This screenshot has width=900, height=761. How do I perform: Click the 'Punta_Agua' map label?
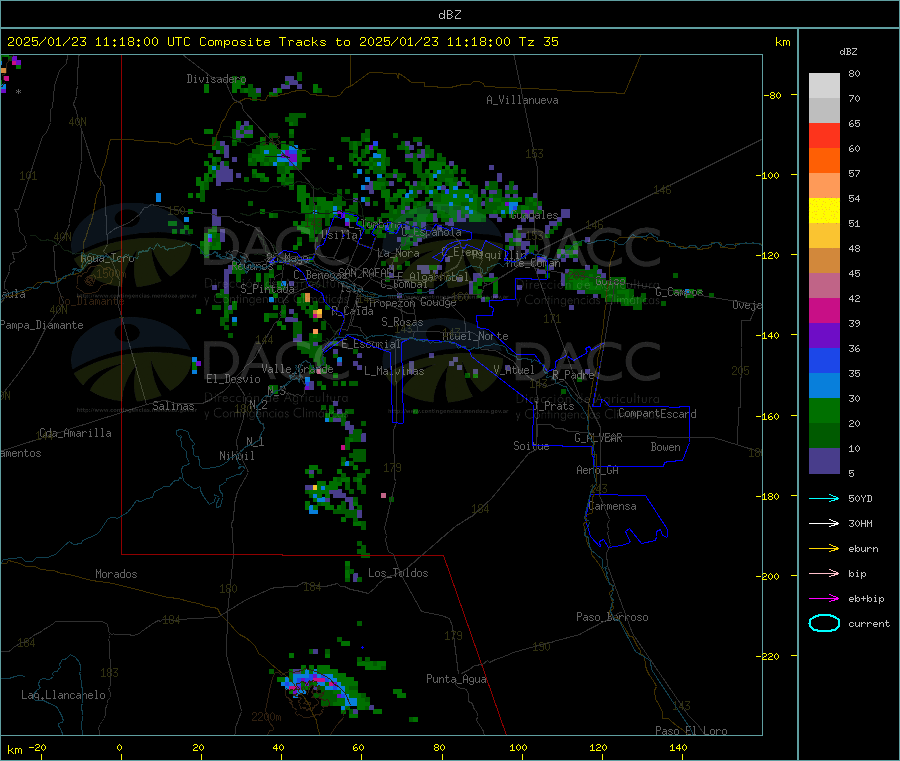click(456, 679)
